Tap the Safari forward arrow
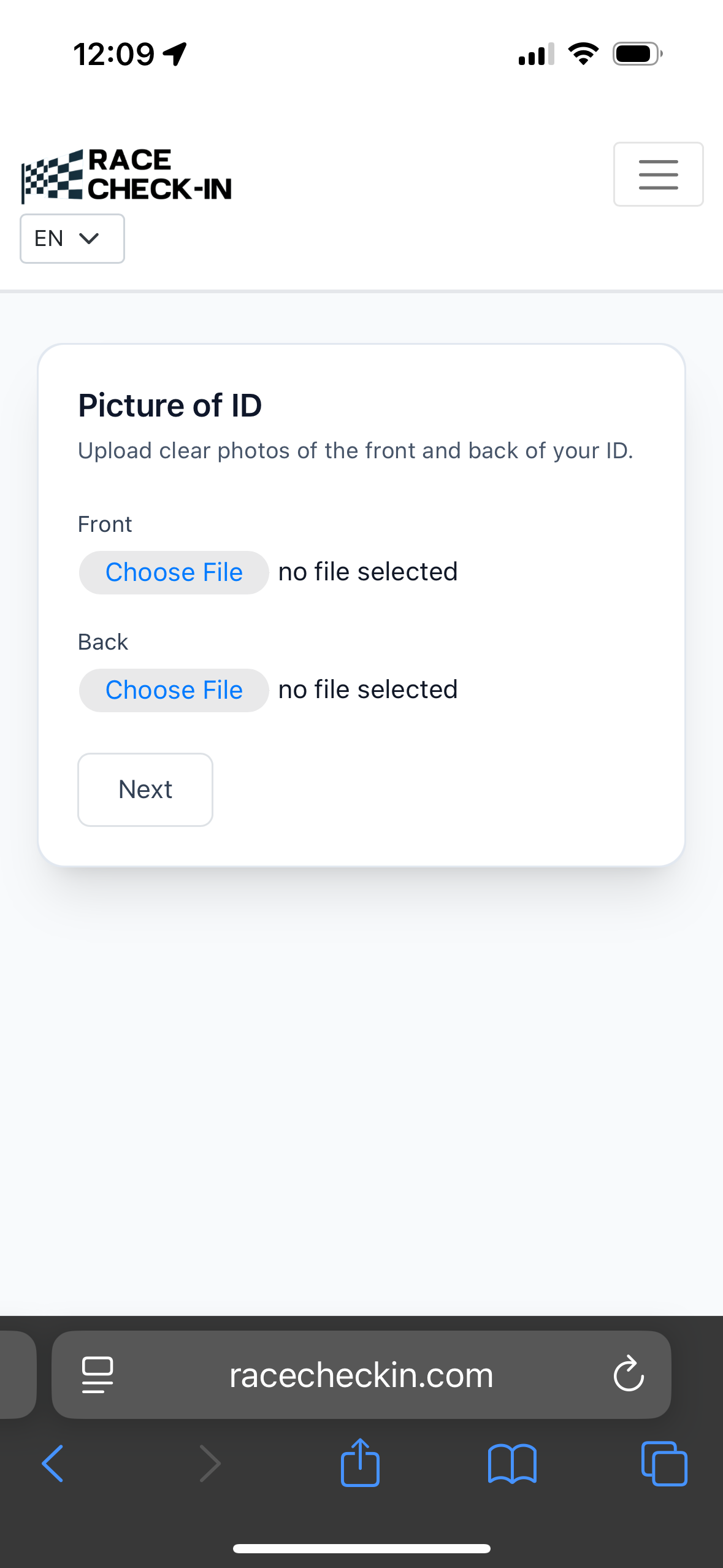723x1568 pixels. (210, 1463)
